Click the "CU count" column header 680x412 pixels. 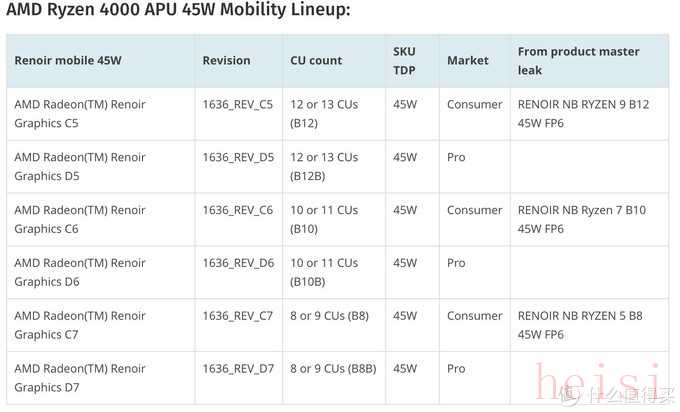tap(316, 60)
